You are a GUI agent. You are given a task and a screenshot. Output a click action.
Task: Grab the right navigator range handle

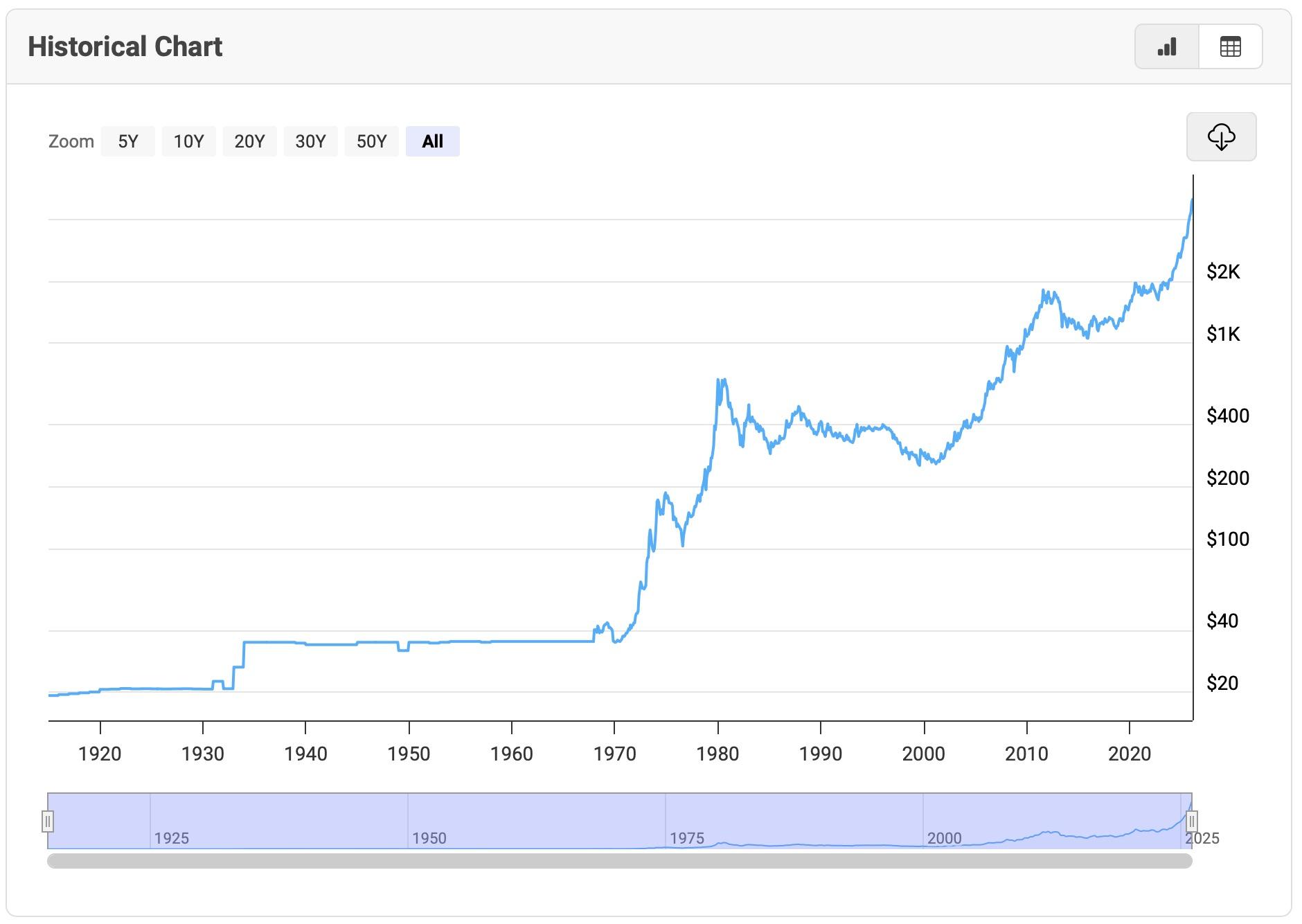1191,821
